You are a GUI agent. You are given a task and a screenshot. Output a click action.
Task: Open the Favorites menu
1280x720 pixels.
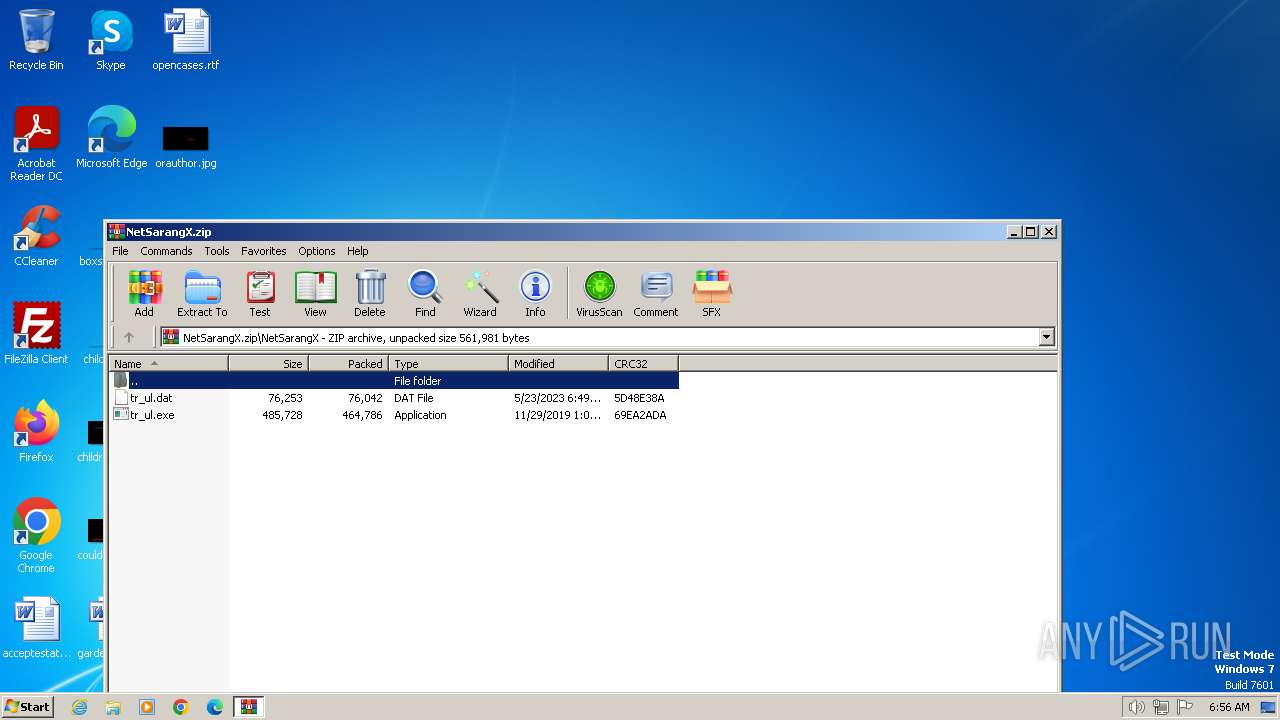tap(264, 251)
